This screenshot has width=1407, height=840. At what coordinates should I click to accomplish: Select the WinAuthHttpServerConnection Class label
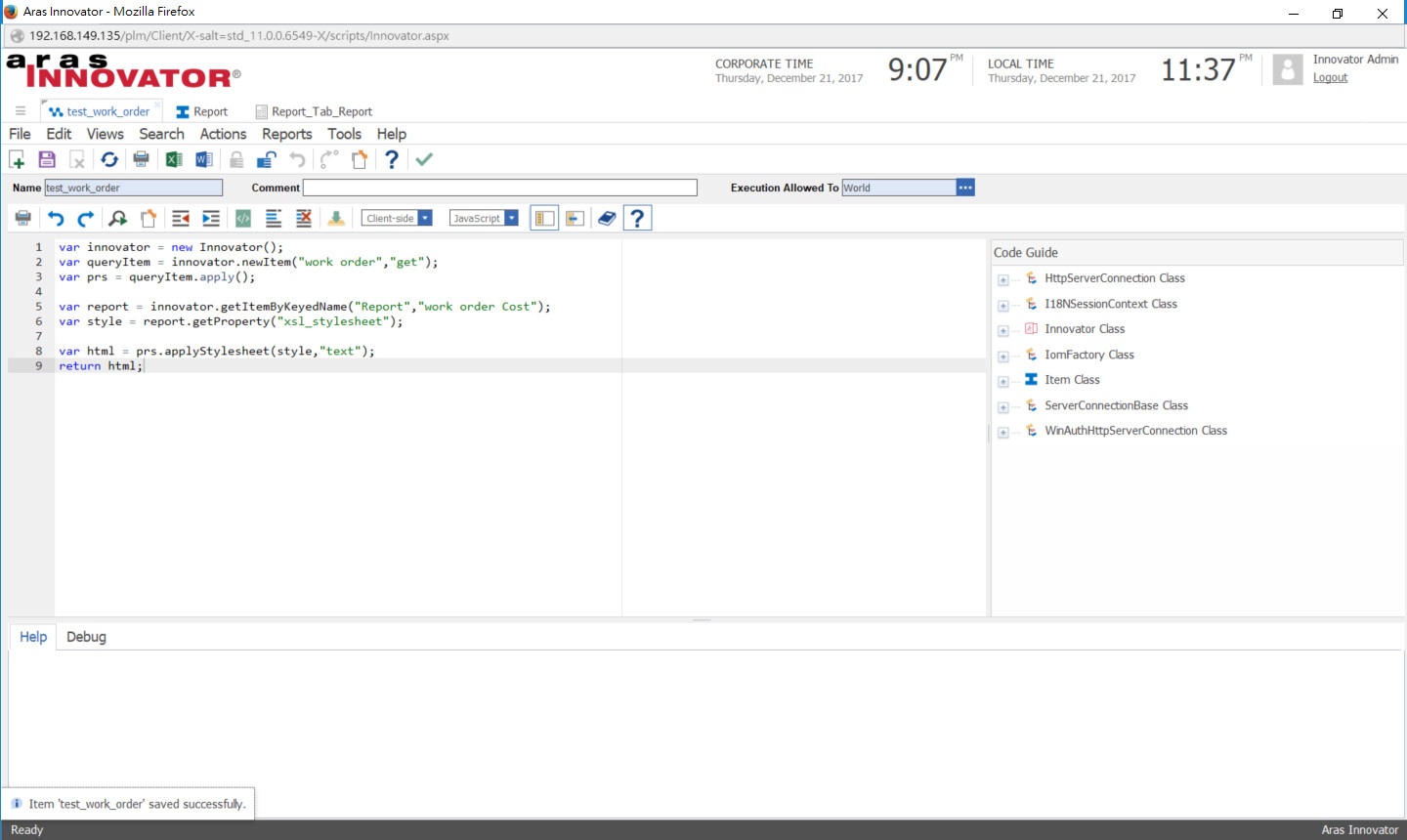(x=1135, y=431)
